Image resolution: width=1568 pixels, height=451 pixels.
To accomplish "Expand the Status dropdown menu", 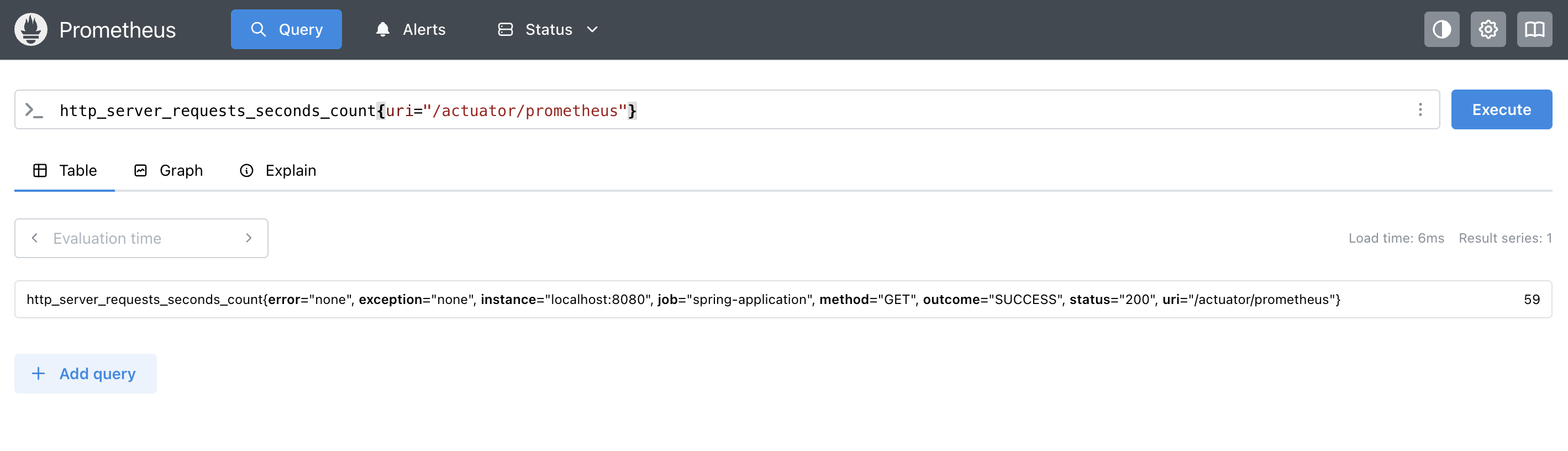I will (x=548, y=29).
